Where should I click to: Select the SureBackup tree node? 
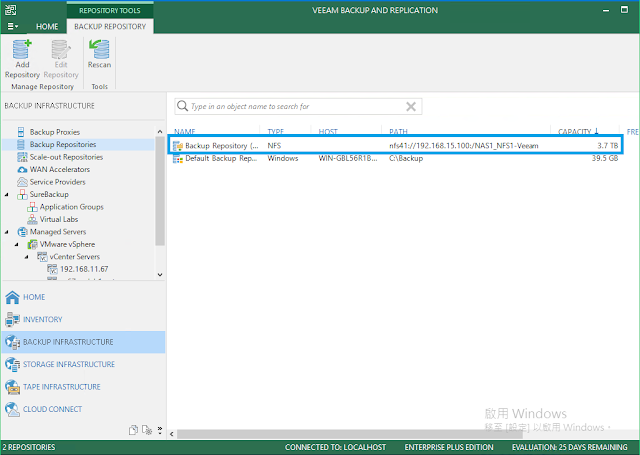click(x=49, y=194)
